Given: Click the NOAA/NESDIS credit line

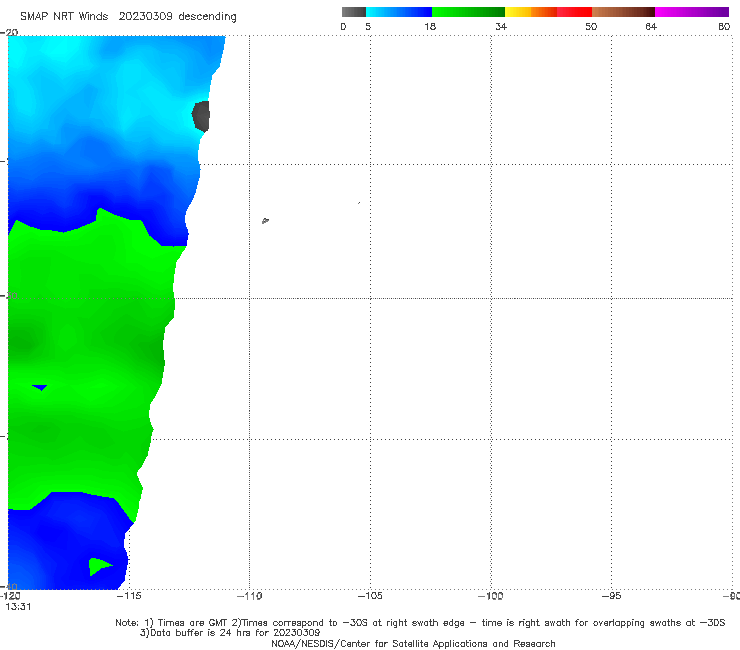Looking at the screenshot, I should (x=413, y=643).
